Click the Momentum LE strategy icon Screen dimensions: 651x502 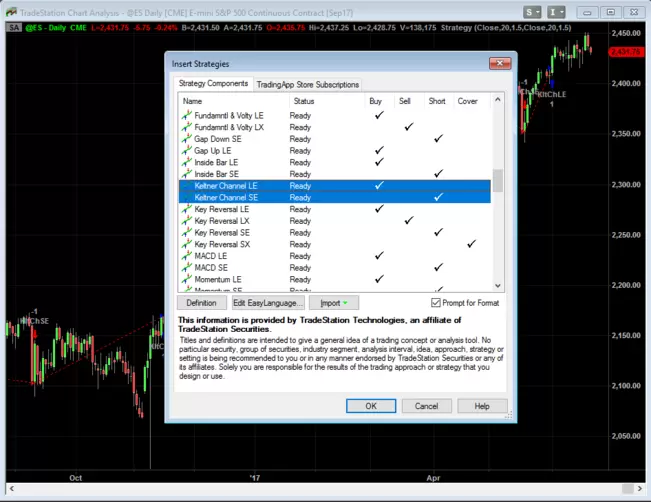tap(186, 279)
